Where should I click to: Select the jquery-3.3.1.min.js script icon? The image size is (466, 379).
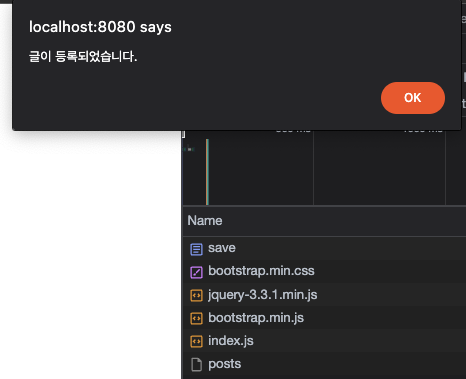coord(196,295)
